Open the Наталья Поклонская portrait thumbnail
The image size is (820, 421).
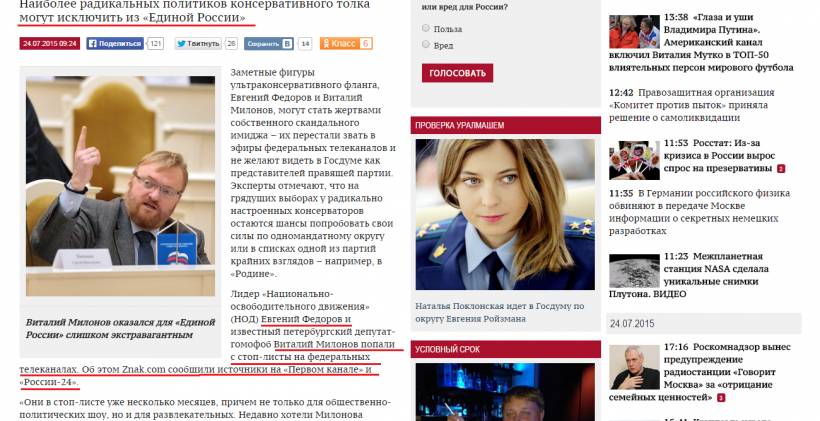coord(505,214)
